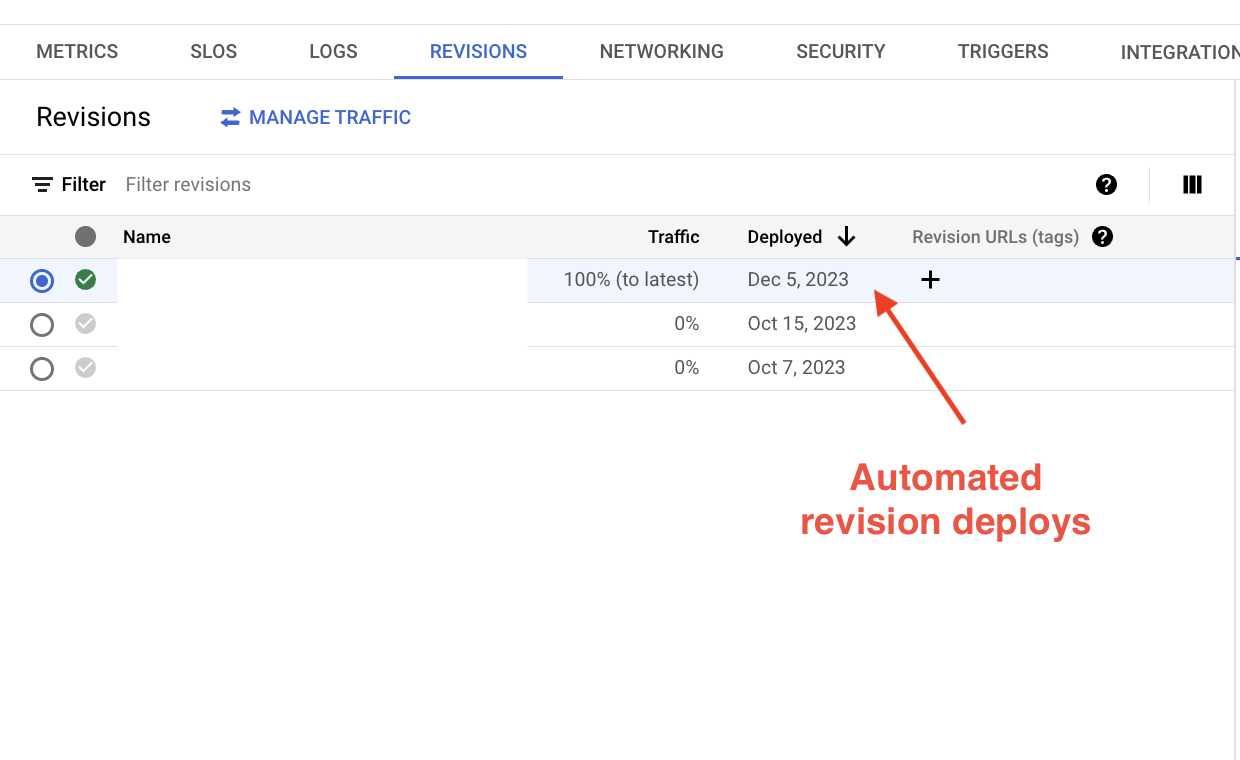Image resolution: width=1240 pixels, height=760 pixels.
Task: Click gray status check for Oct 7 revision
Action: (86, 368)
